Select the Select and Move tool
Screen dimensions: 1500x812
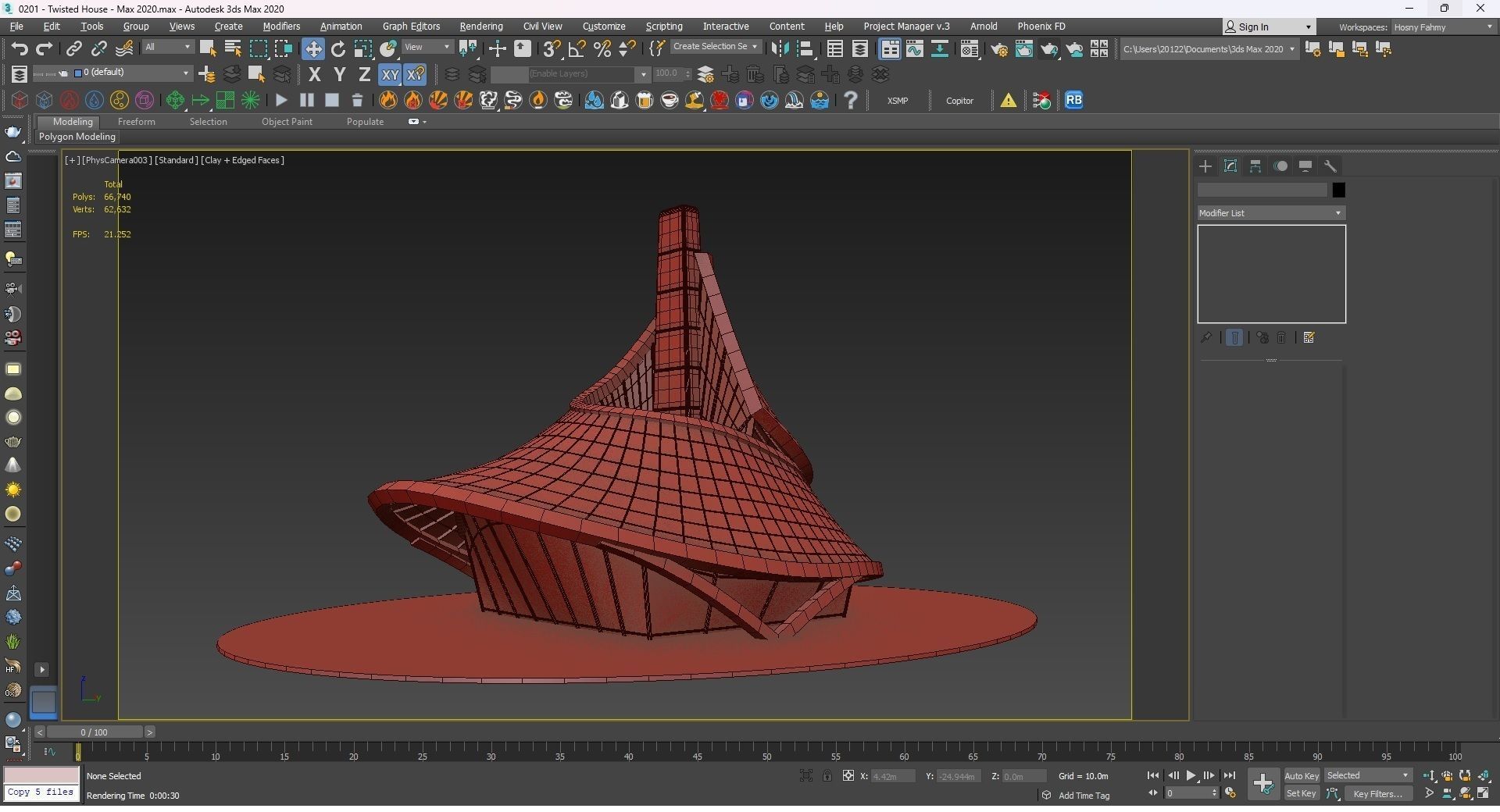click(312, 48)
